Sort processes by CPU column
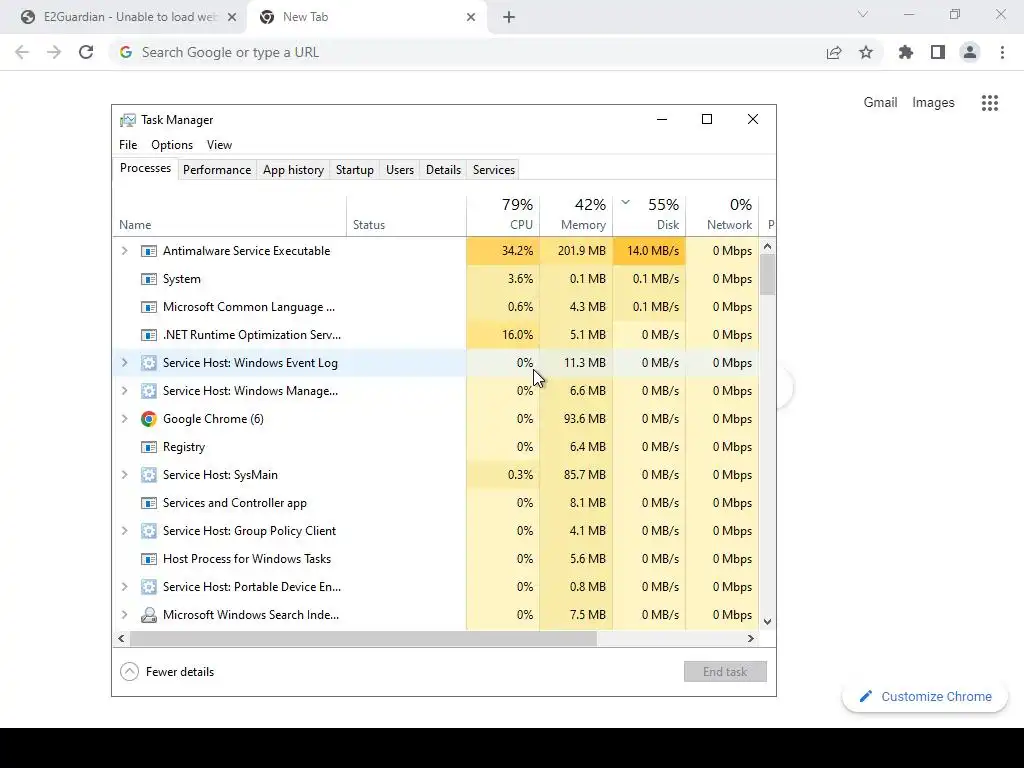 click(x=504, y=215)
